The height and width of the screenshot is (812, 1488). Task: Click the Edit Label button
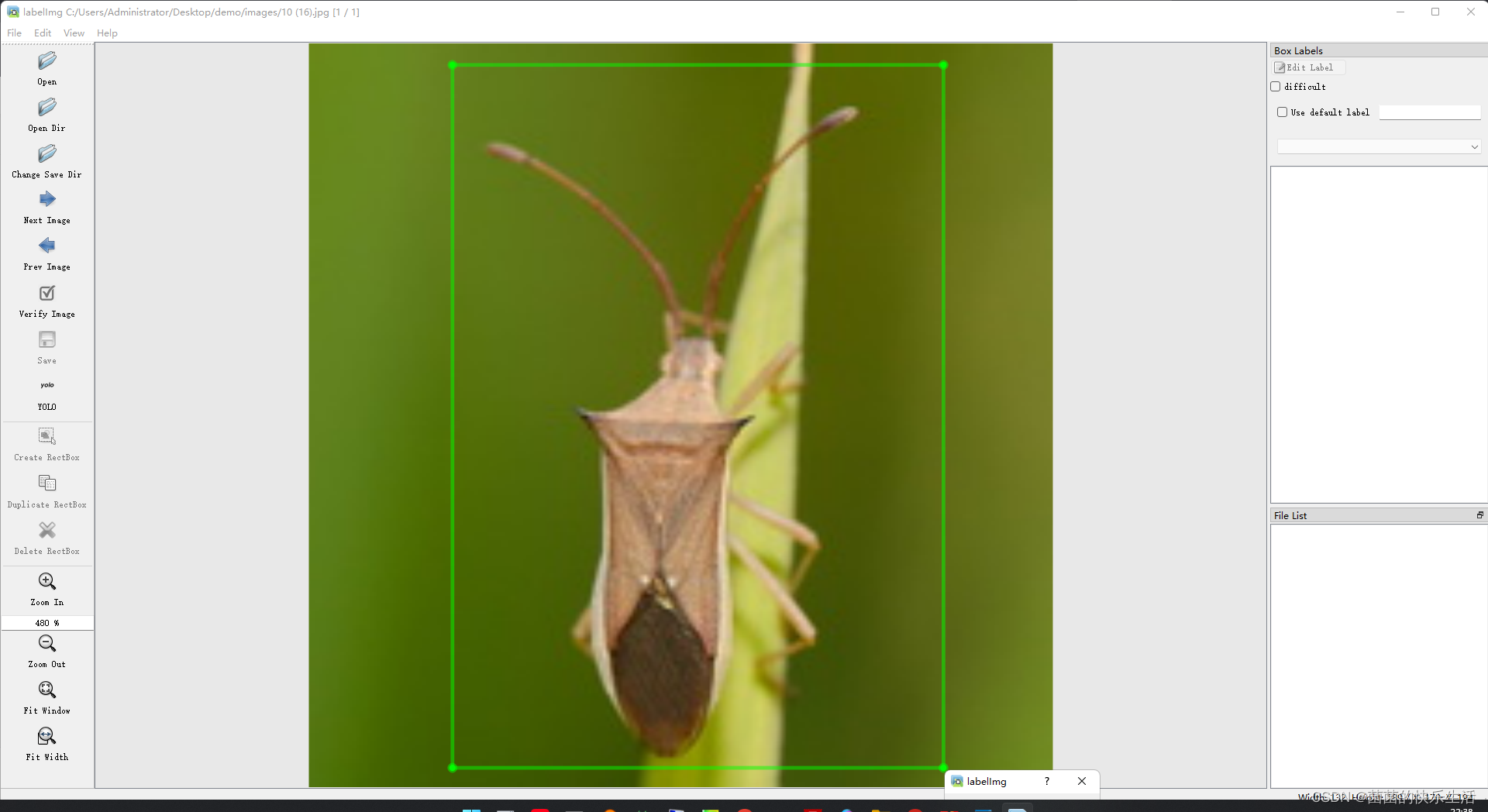click(x=1308, y=67)
